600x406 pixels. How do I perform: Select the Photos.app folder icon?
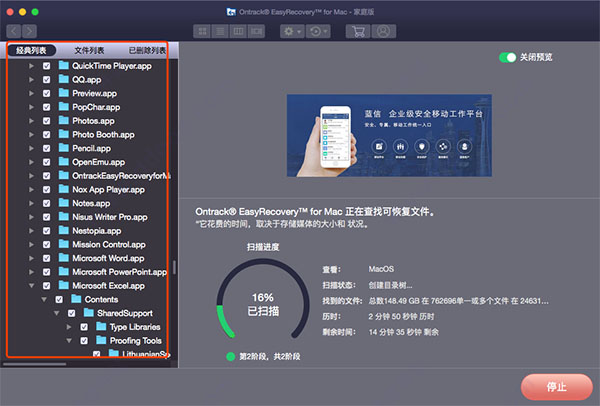pyautogui.click(x=64, y=121)
